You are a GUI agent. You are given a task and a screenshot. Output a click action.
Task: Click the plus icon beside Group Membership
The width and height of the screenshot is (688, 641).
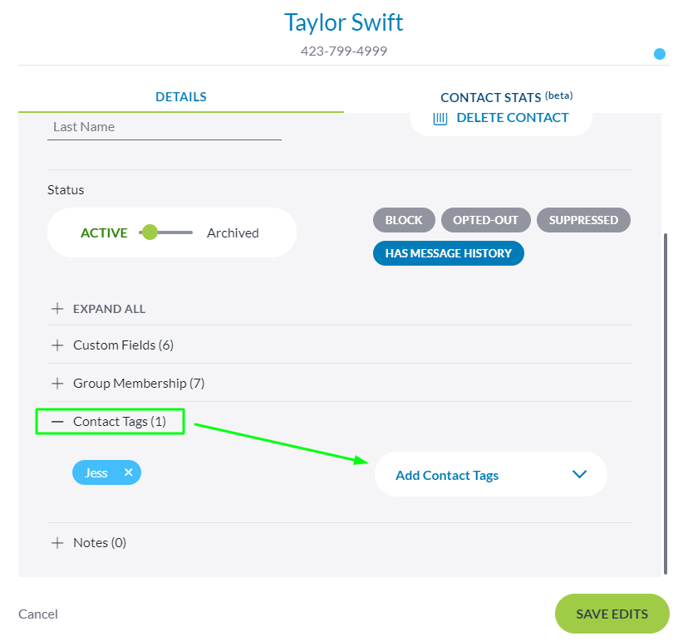(x=57, y=383)
